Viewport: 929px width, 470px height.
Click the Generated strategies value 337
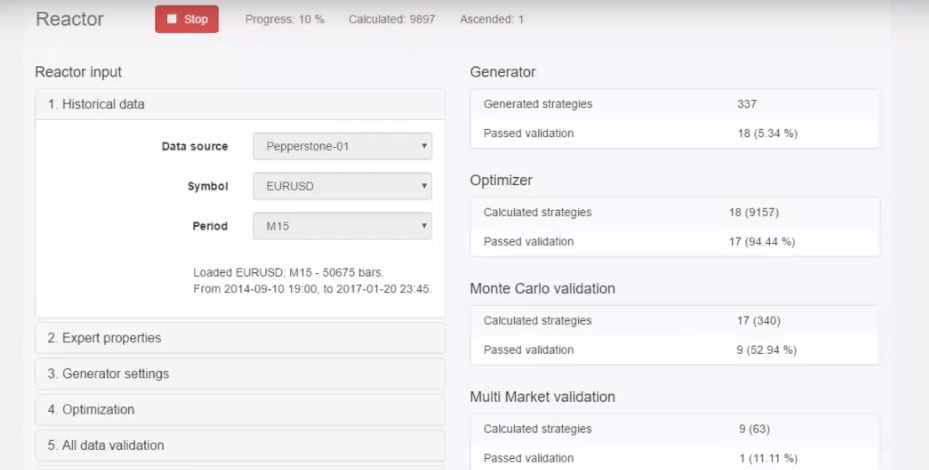coord(747,104)
